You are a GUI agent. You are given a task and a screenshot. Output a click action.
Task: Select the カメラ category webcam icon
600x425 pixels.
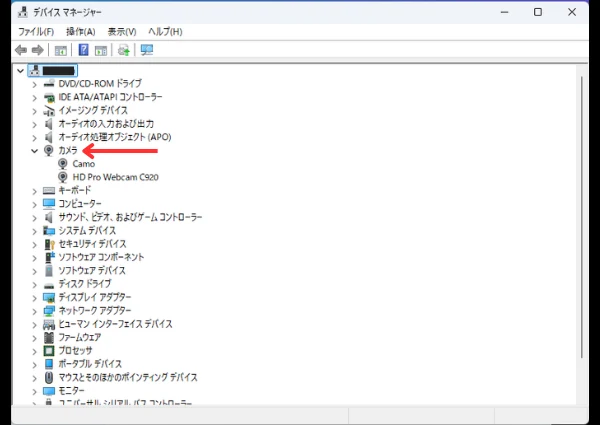pos(49,150)
